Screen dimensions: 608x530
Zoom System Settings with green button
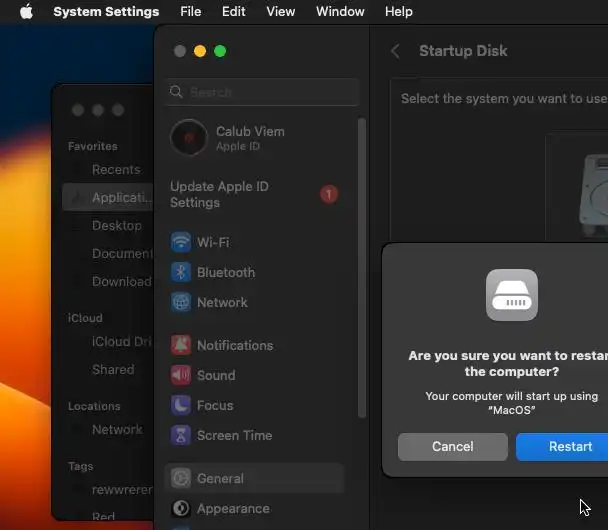pyautogui.click(x=220, y=51)
